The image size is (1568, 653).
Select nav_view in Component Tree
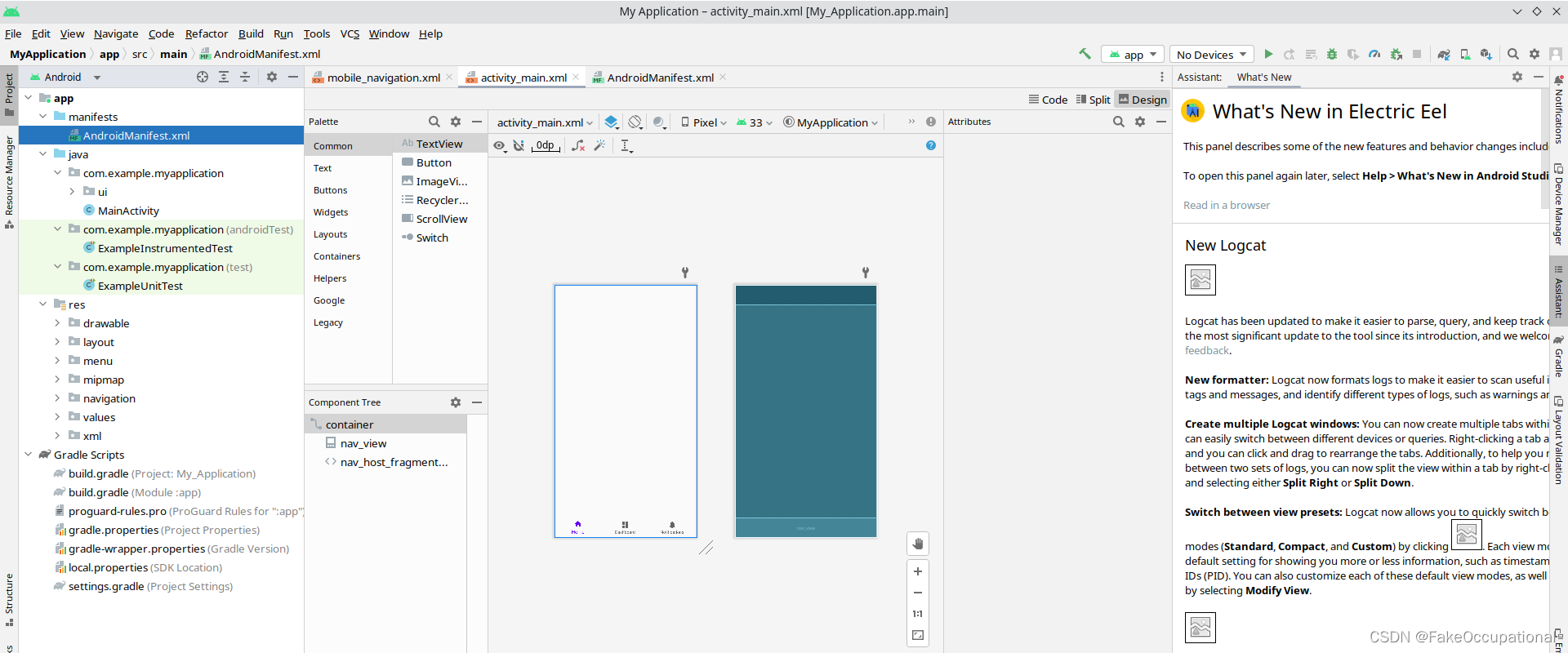click(363, 443)
